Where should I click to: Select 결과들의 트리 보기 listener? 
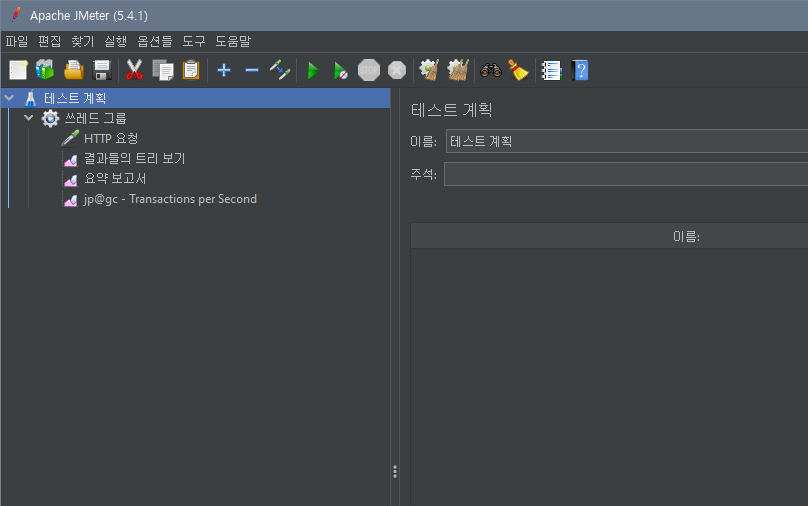[x=134, y=158]
